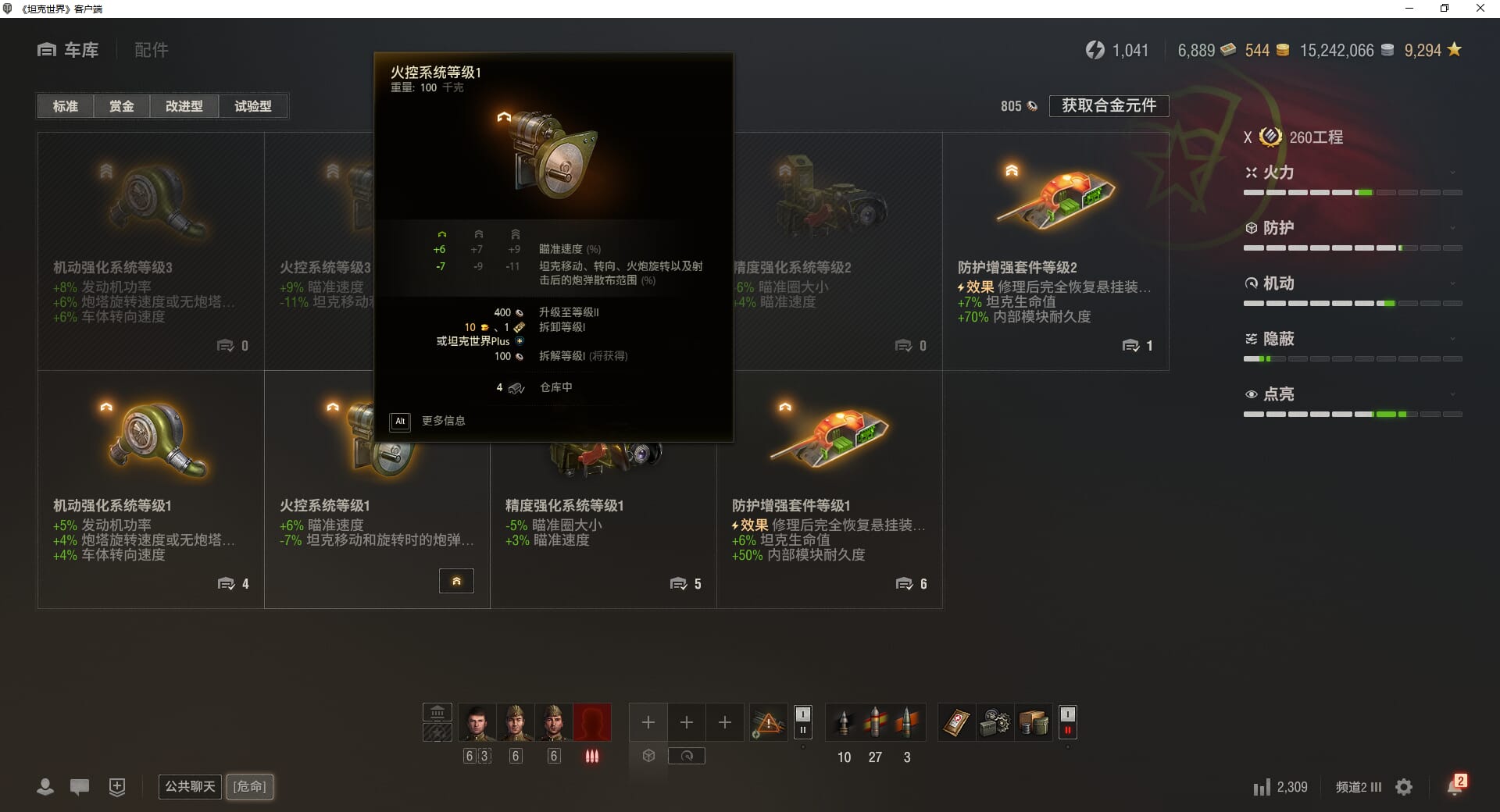
Task: Open the barracks icon beside crew portraits
Action: [437, 711]
